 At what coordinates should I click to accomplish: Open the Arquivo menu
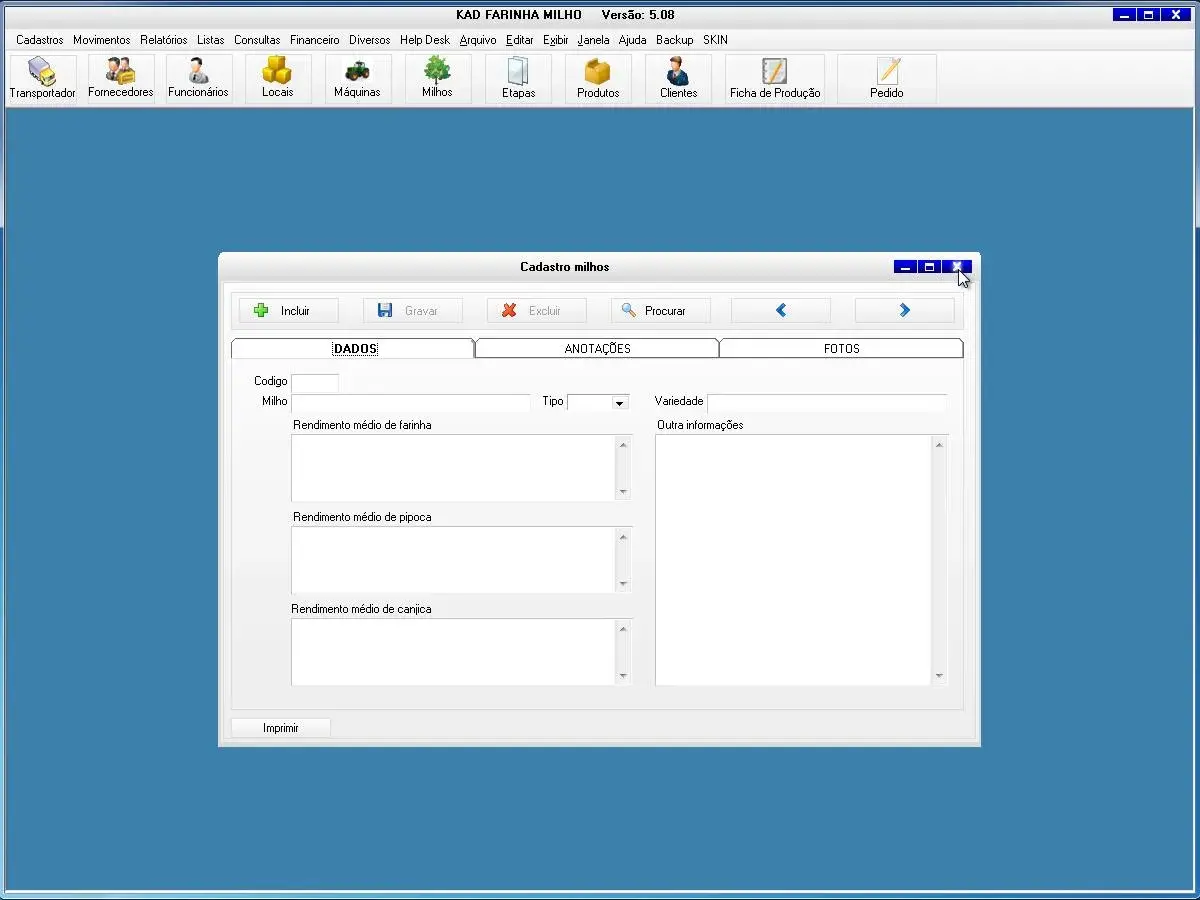478,40
